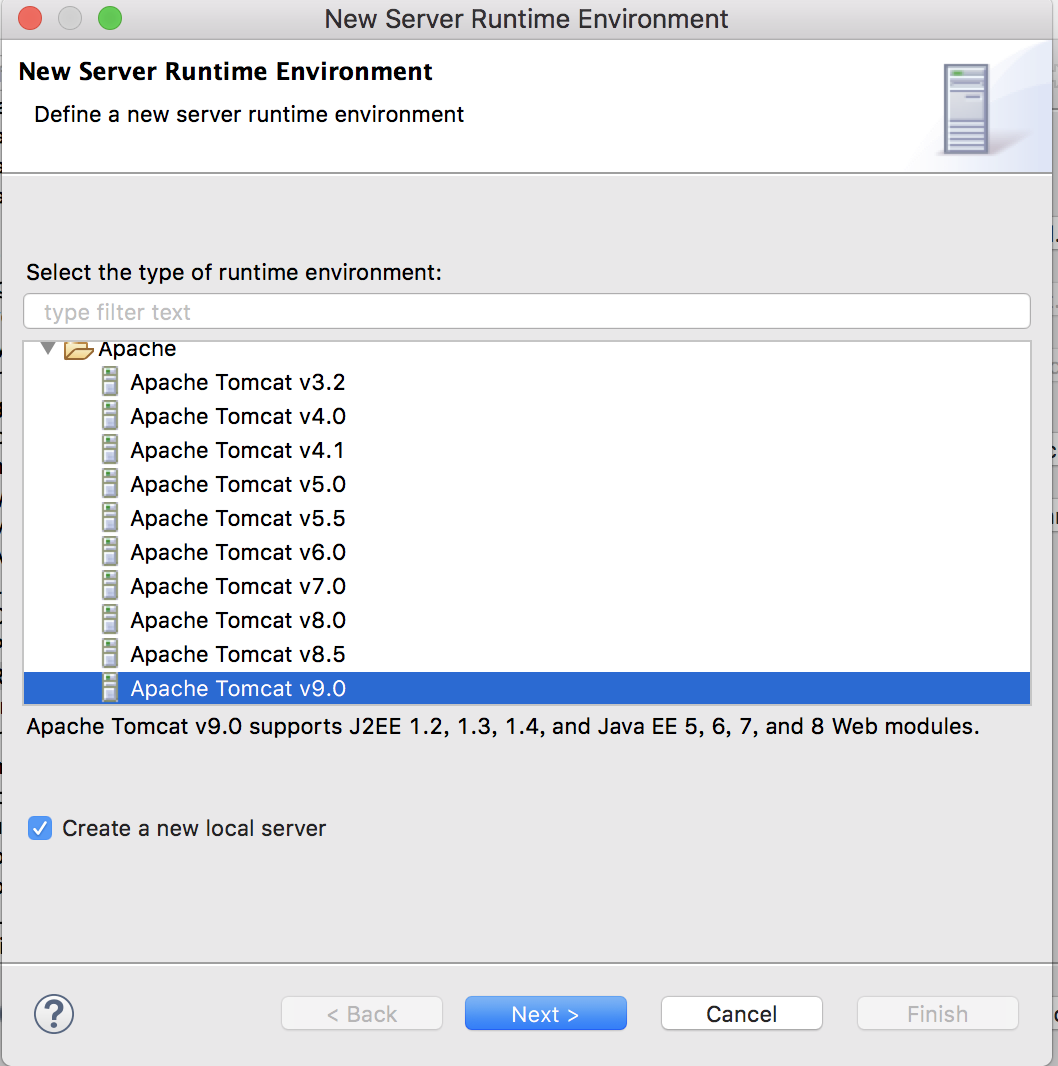
Task: Click the server icon beside Apache Tomcat v9.0
Action: coord(109,687)
